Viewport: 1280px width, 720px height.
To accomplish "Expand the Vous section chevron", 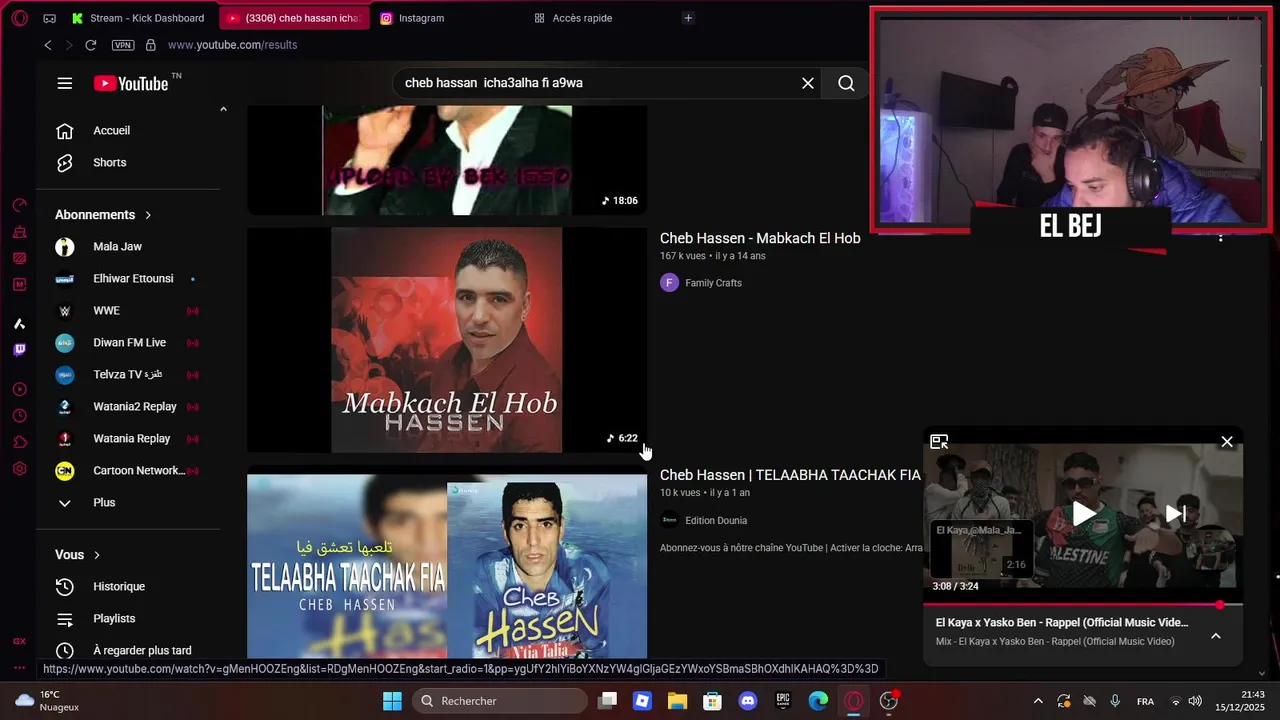I will point(97,555).
